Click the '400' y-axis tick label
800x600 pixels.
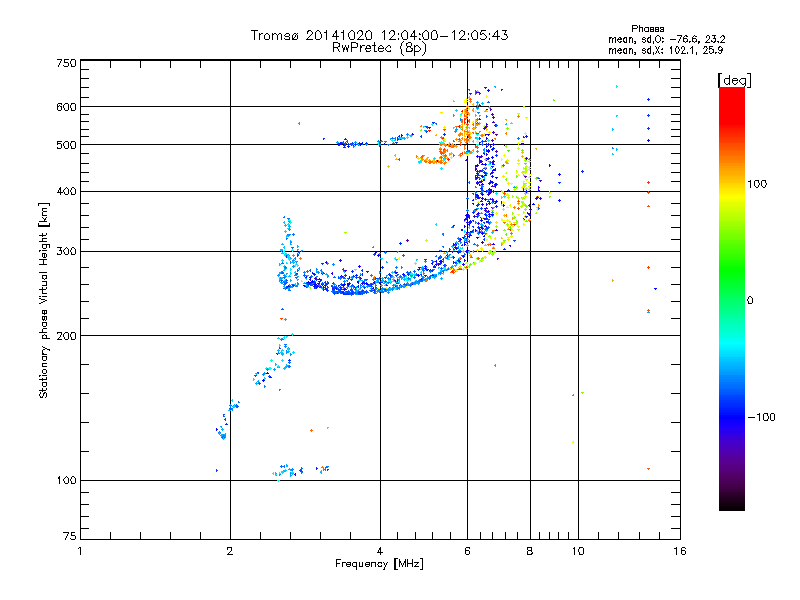pos(66,191)
